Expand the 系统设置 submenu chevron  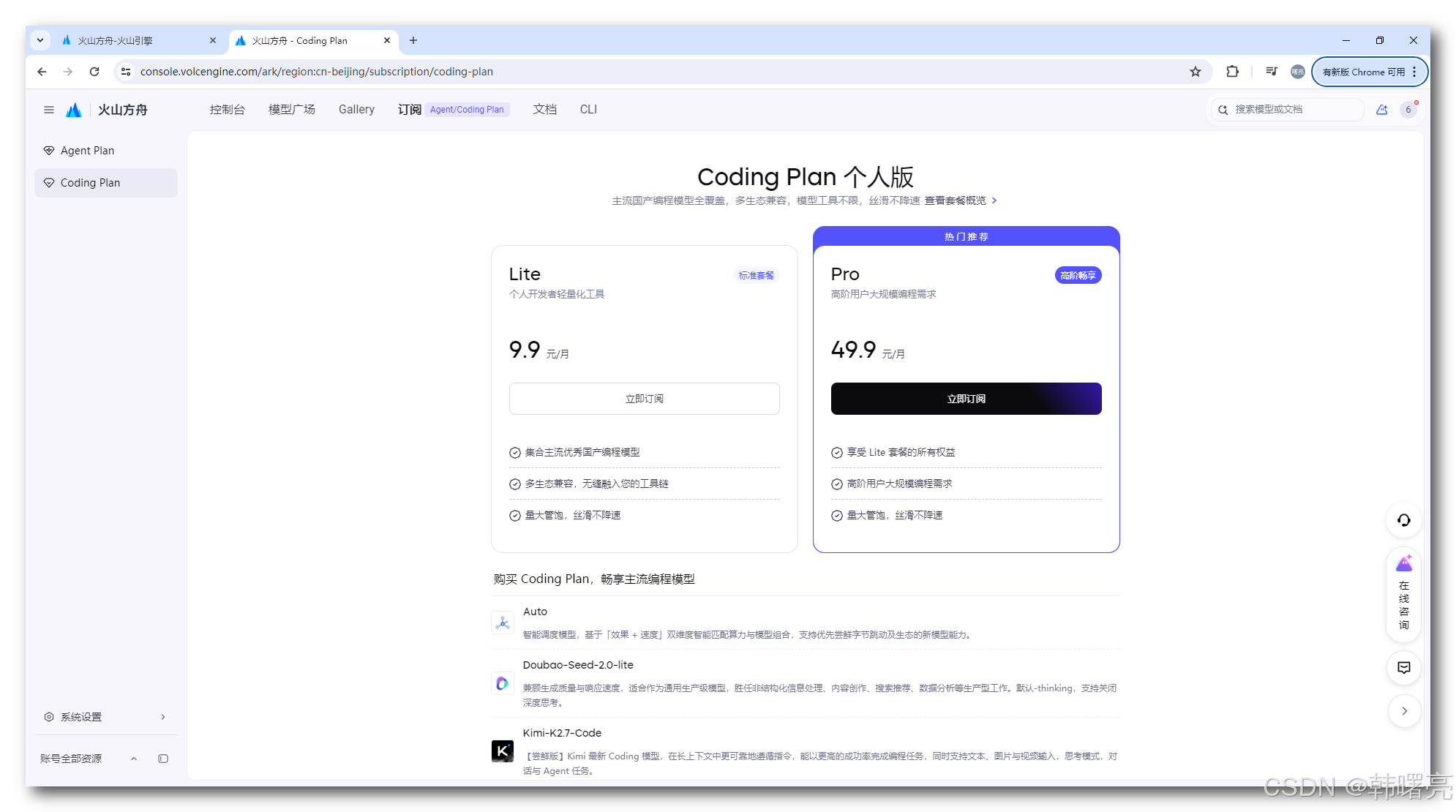point(163,717)
